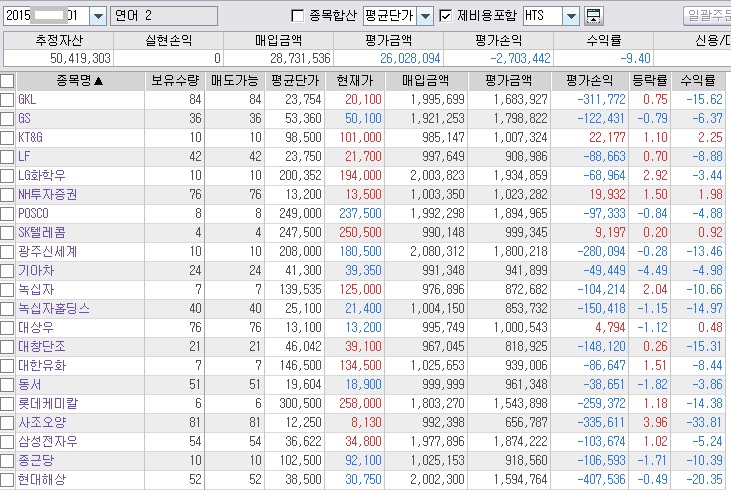Click 기아차 change rate -4.49
This screenshot has width=731, height=495.
(x=652, y=271)
